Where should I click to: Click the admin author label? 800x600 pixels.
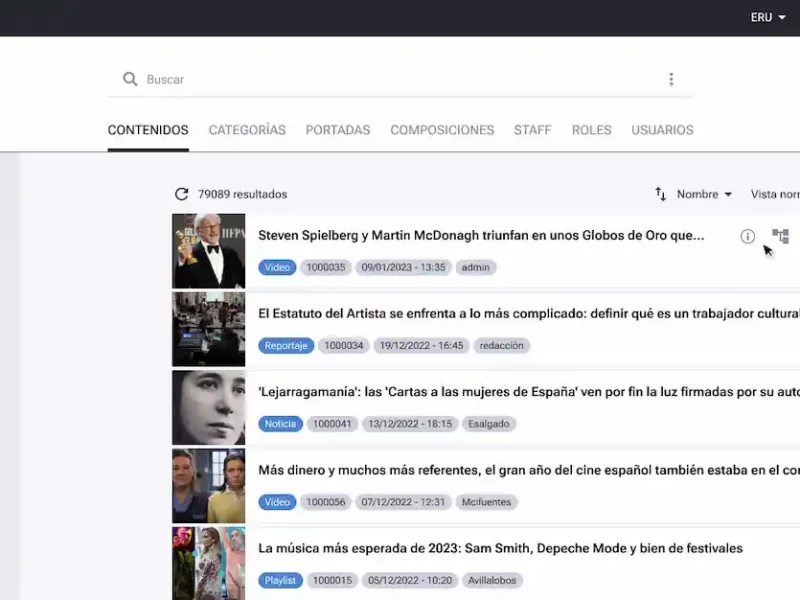click(475, 267)
